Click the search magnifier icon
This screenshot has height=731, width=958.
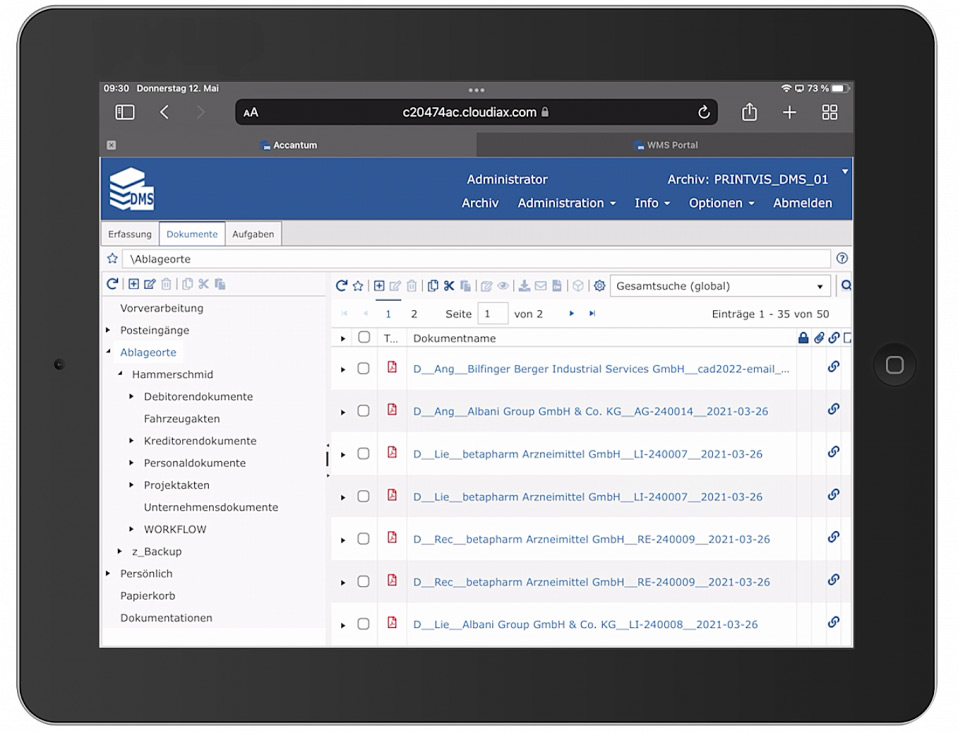(x=846, y=286)
